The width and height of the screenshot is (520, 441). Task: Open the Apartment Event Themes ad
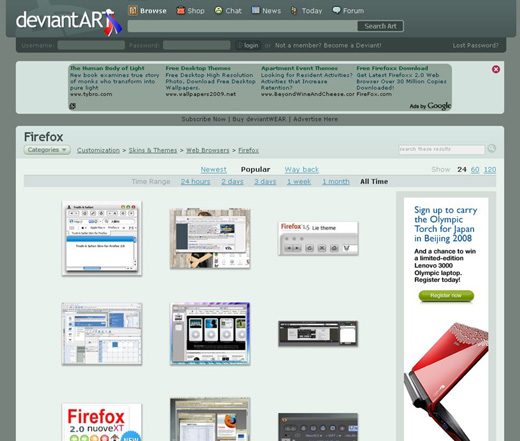pyautogui.click(x=299, y=68)
